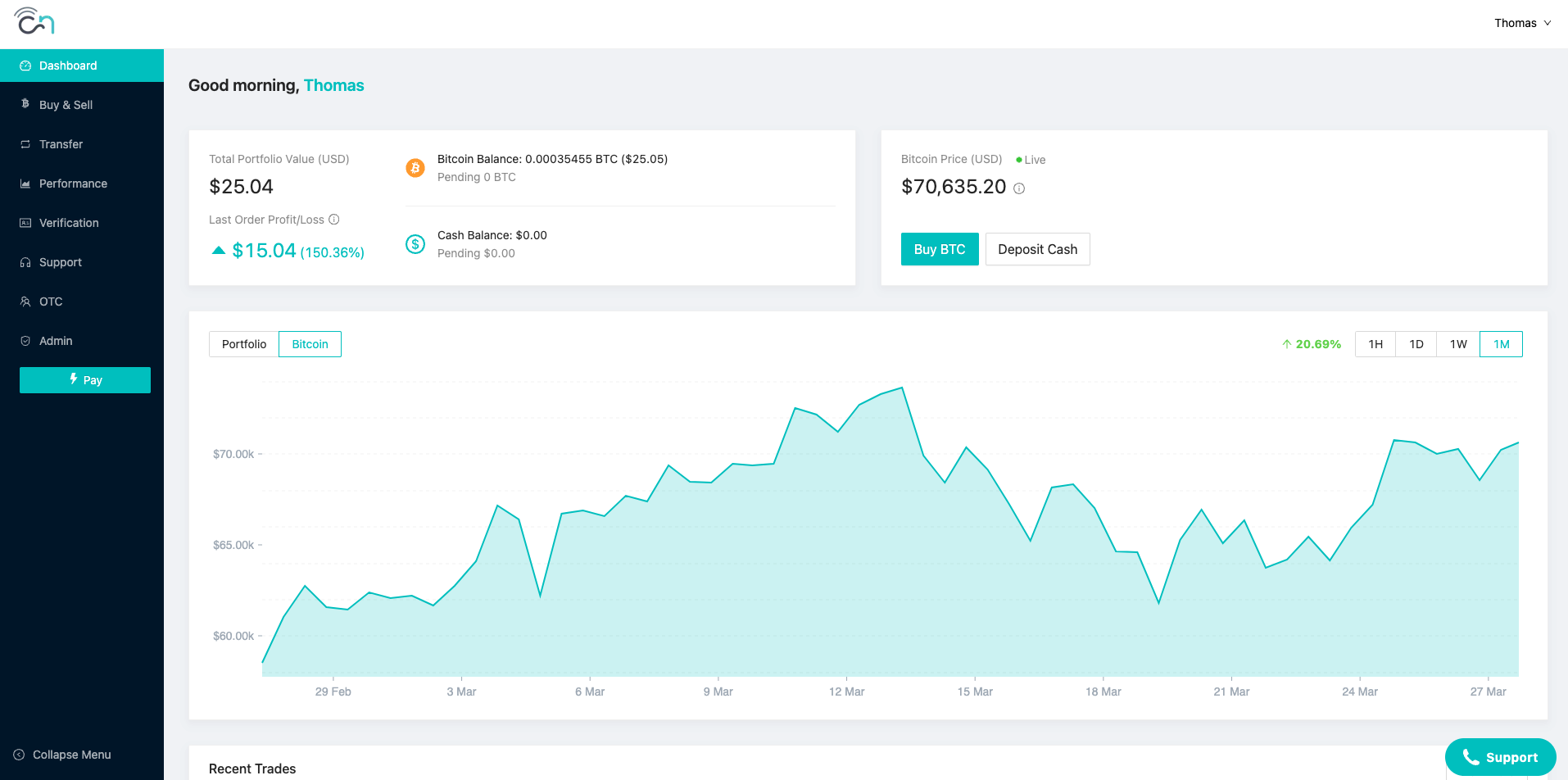Set chart range to 1H

click(x=1375, y=344)
